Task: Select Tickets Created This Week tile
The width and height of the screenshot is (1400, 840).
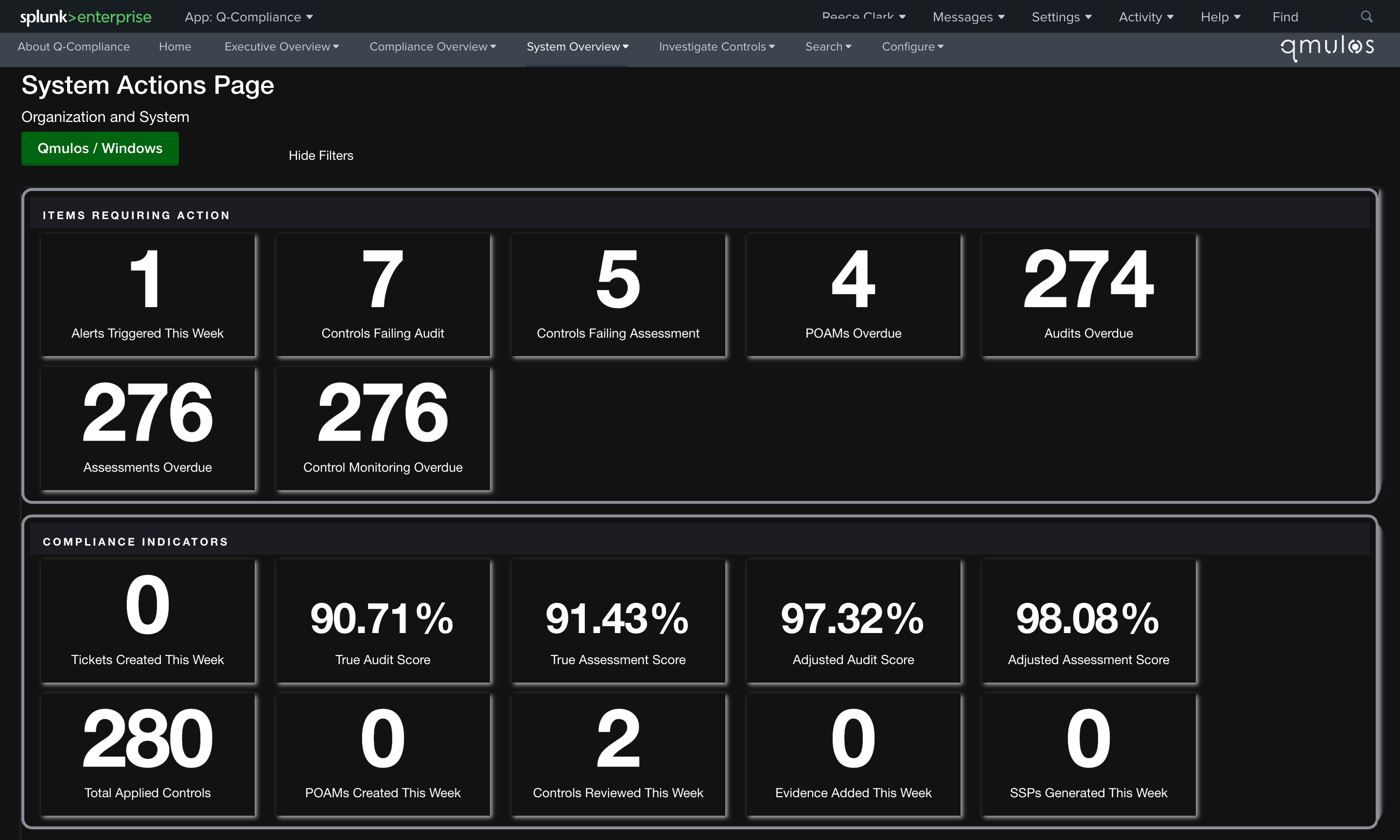Action: tap(147, 621)
